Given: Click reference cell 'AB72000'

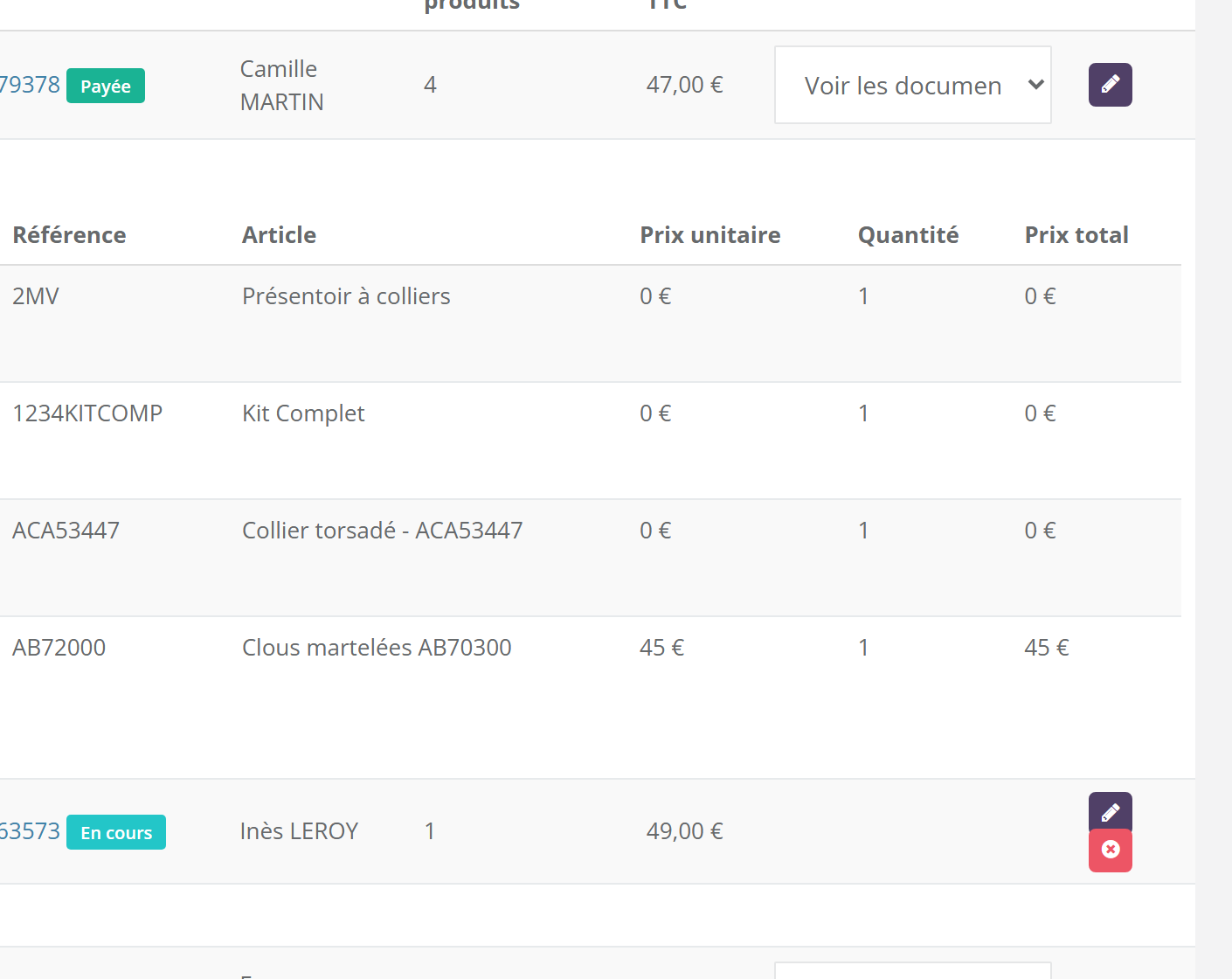Looking at the screenshot, I should click(59, 648).
